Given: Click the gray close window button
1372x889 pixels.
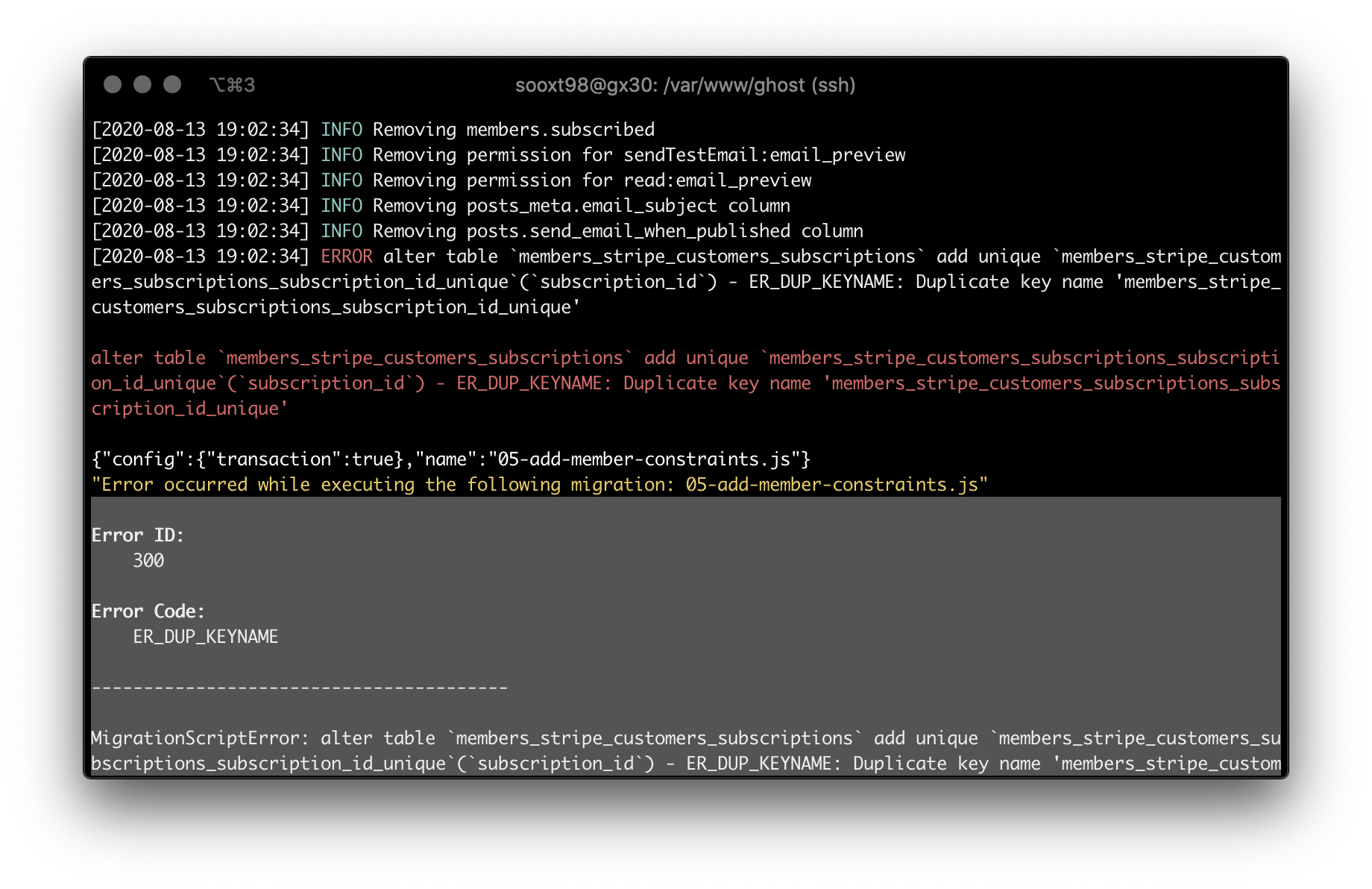Looking at the screenshot, I should point(113,84).
